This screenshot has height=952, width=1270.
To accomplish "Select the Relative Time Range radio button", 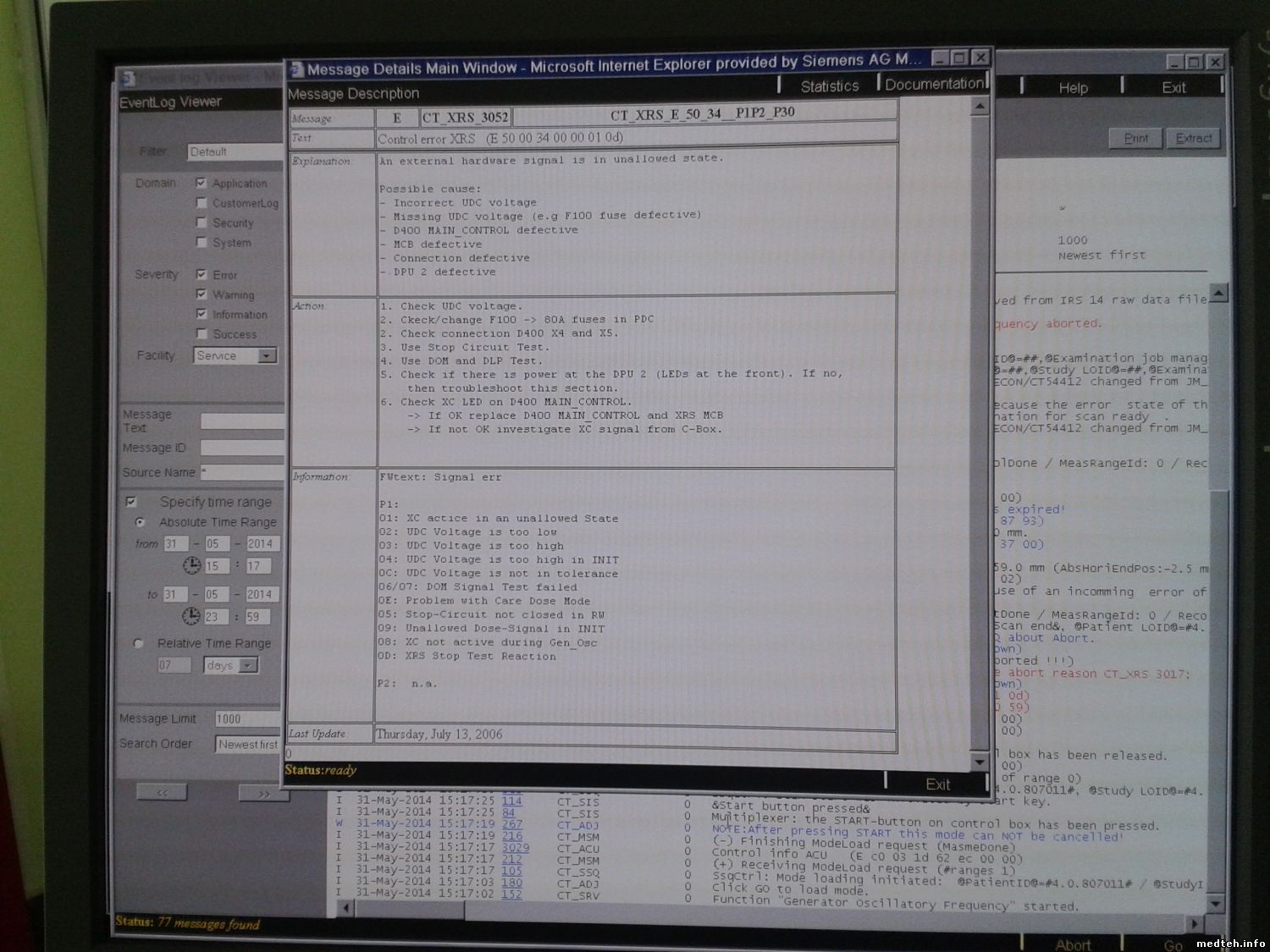I will [139, 644].
